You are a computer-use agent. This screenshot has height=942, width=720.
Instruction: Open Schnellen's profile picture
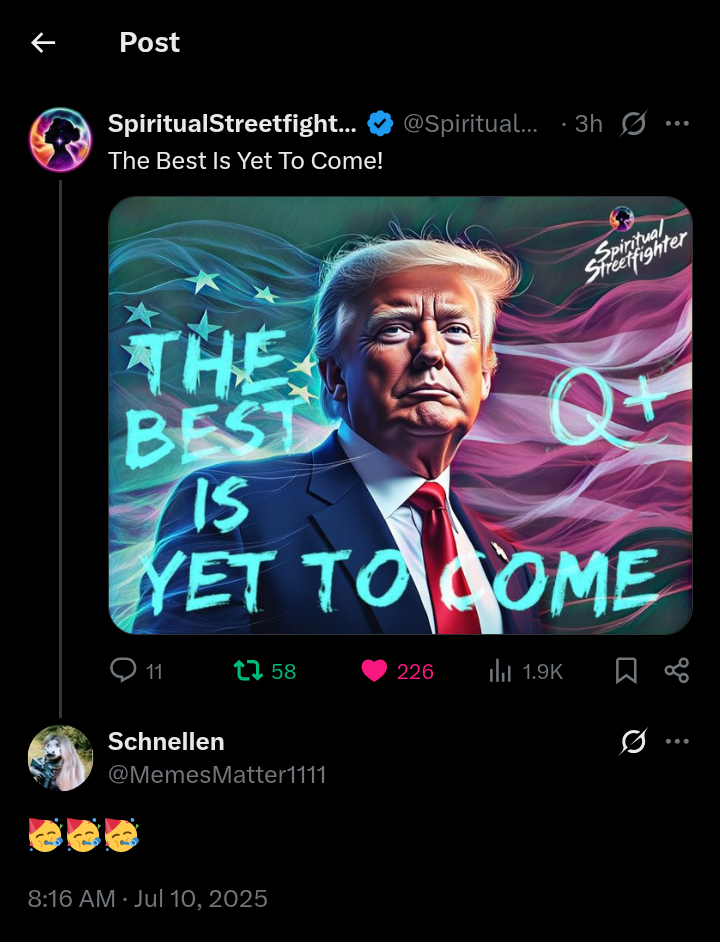tap(60, 758)
